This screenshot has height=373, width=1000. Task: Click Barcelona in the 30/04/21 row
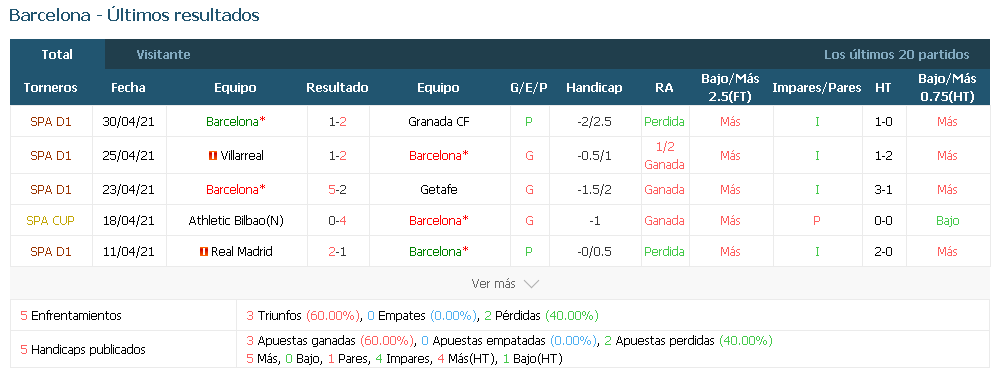pos(236,121)
